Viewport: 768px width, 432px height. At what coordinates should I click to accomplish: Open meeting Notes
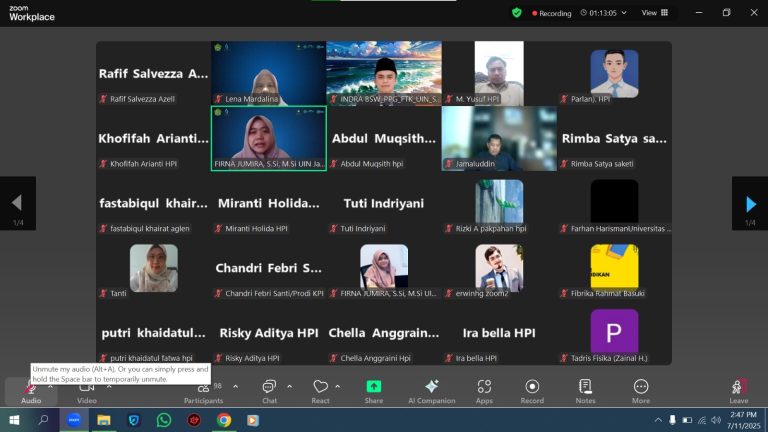[x=585, y=390]
